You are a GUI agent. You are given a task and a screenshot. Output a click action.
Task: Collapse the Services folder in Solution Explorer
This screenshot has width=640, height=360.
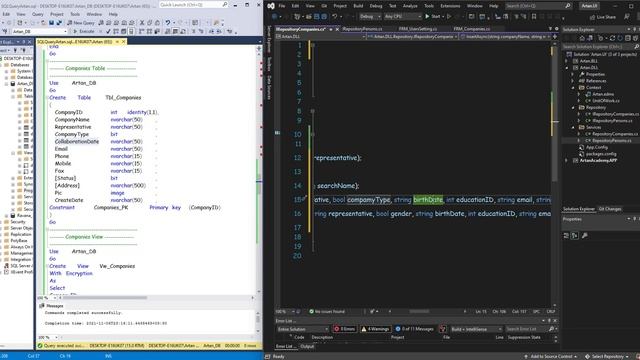click(573, 127)
